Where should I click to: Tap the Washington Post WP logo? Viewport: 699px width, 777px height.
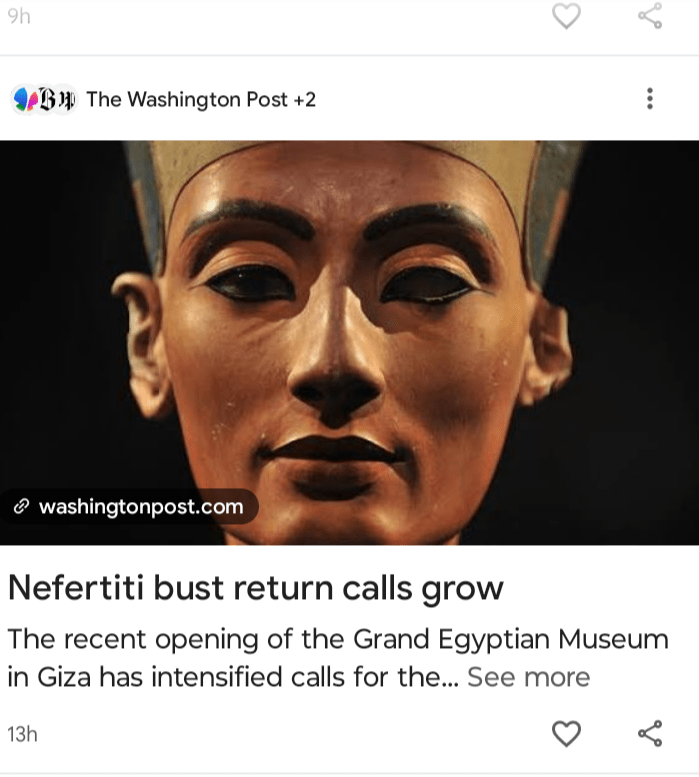(66, 100)
